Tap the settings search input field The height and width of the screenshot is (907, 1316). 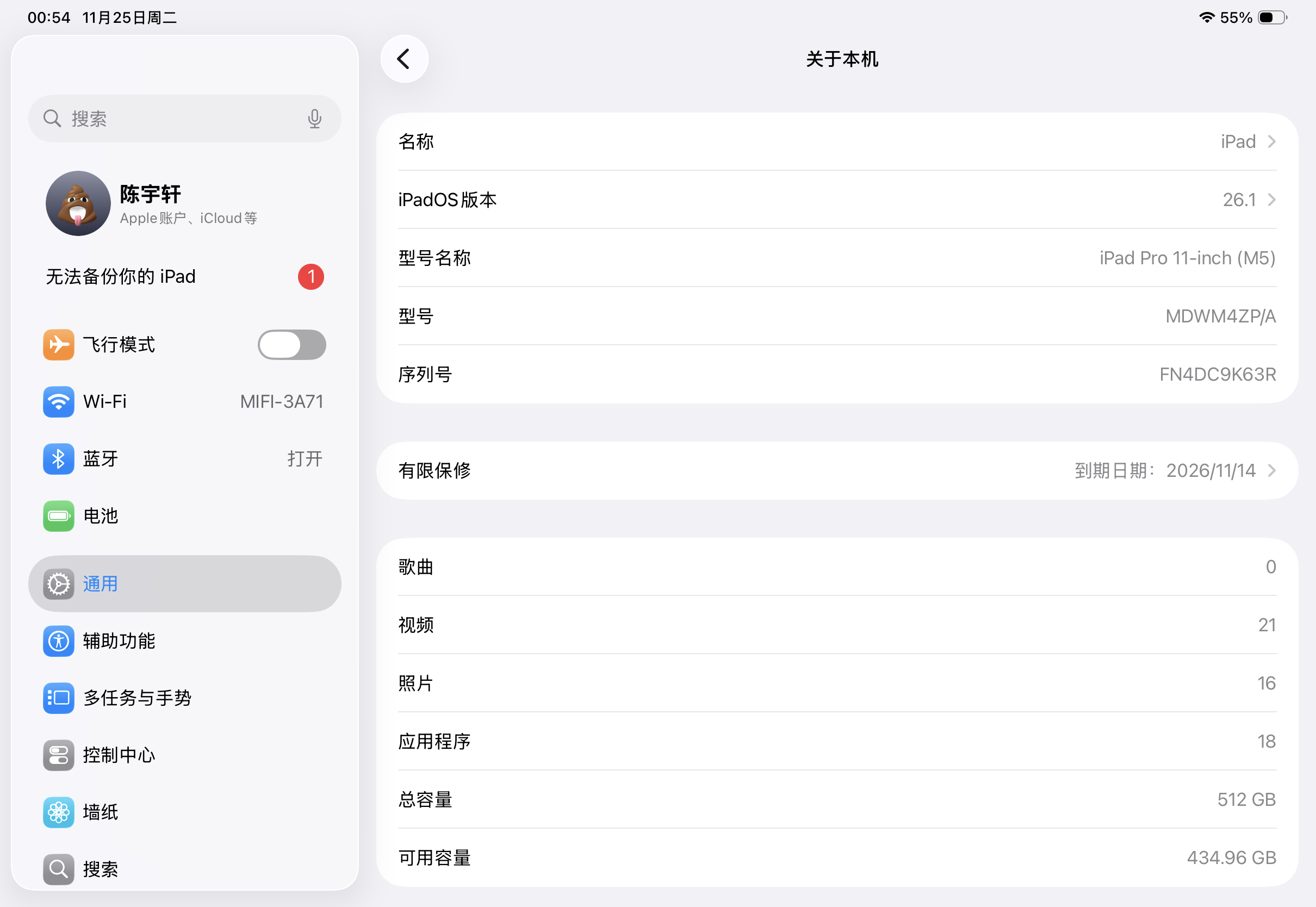click(170, 119)
